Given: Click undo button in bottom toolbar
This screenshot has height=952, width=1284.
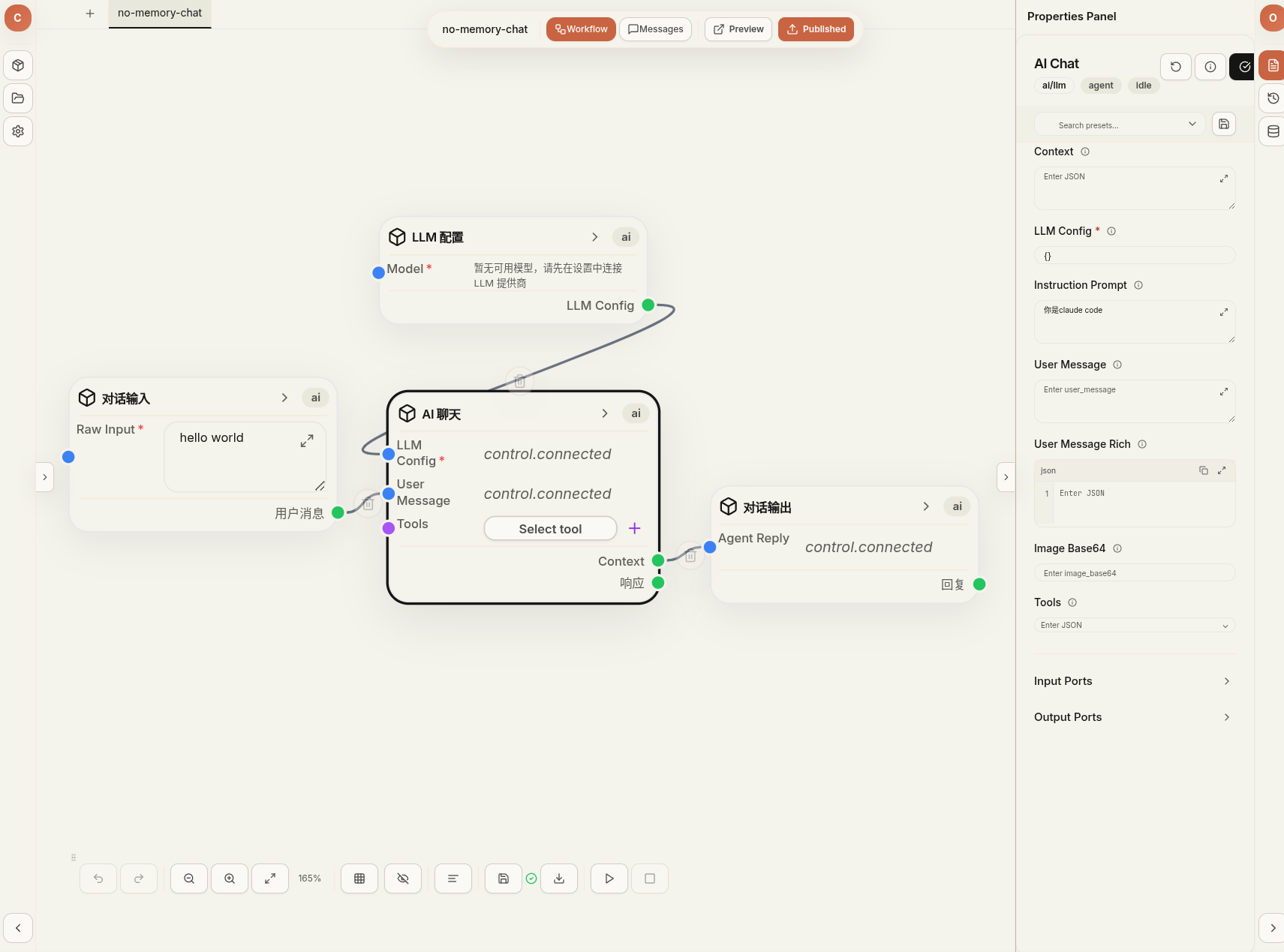Looking at the screenshot, I should pos(98,878).
